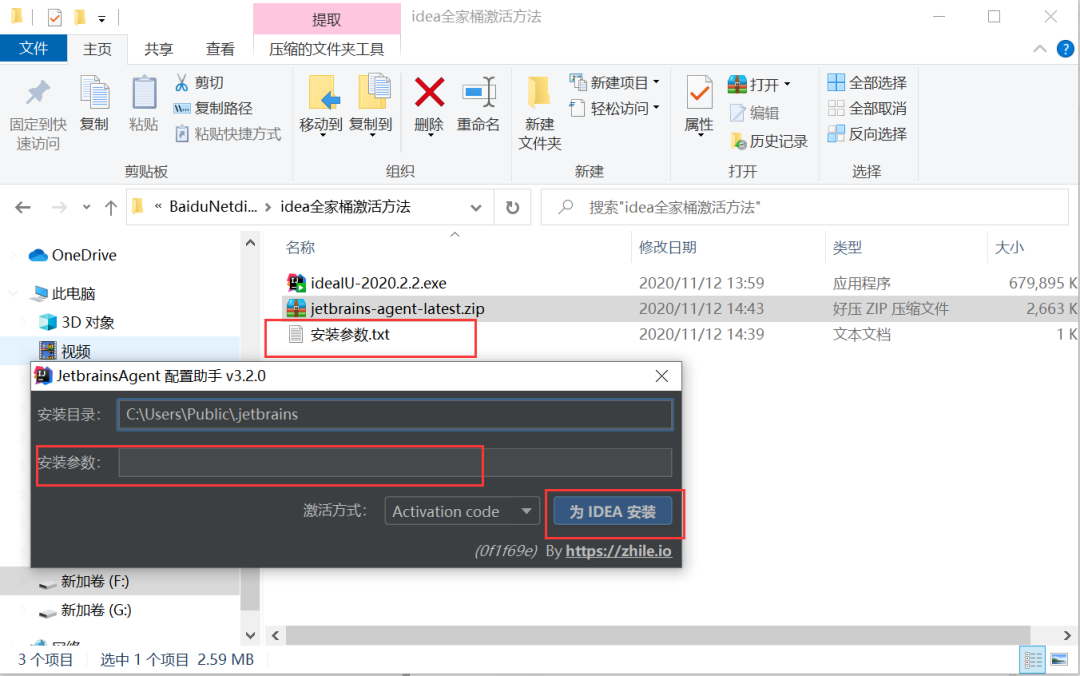Click navigation pane scroll-up arrow
This screenshot has width=1080, height=676.
[x=250, y=243]
